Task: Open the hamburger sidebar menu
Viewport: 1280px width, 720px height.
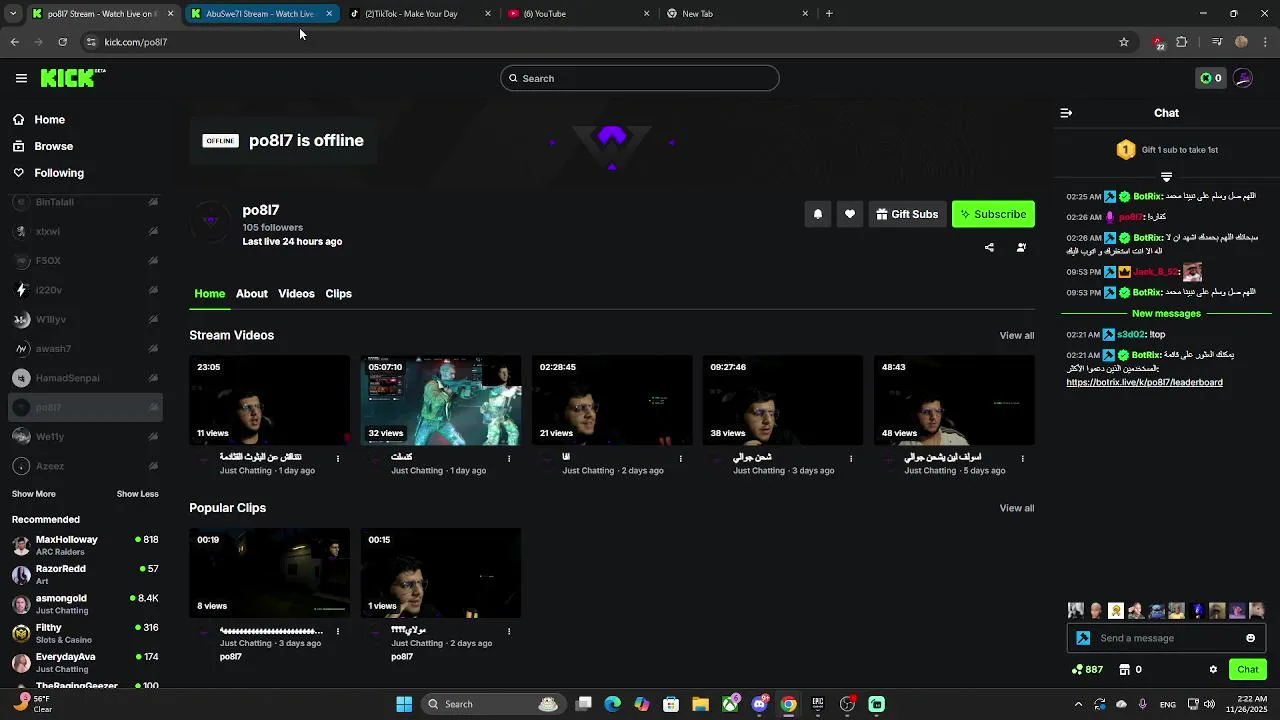Action: pyautogui.click(x=21, y=78)
